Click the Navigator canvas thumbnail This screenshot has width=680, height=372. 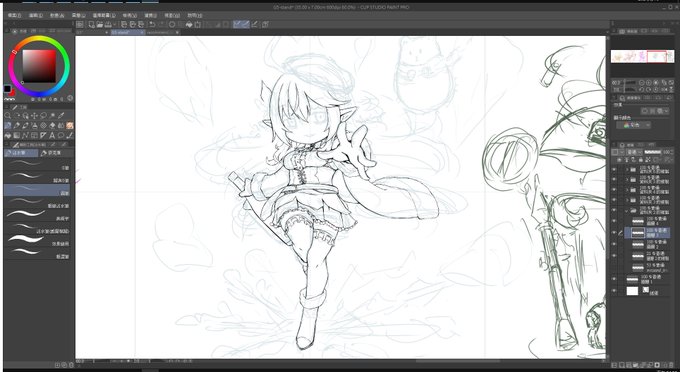643,56
